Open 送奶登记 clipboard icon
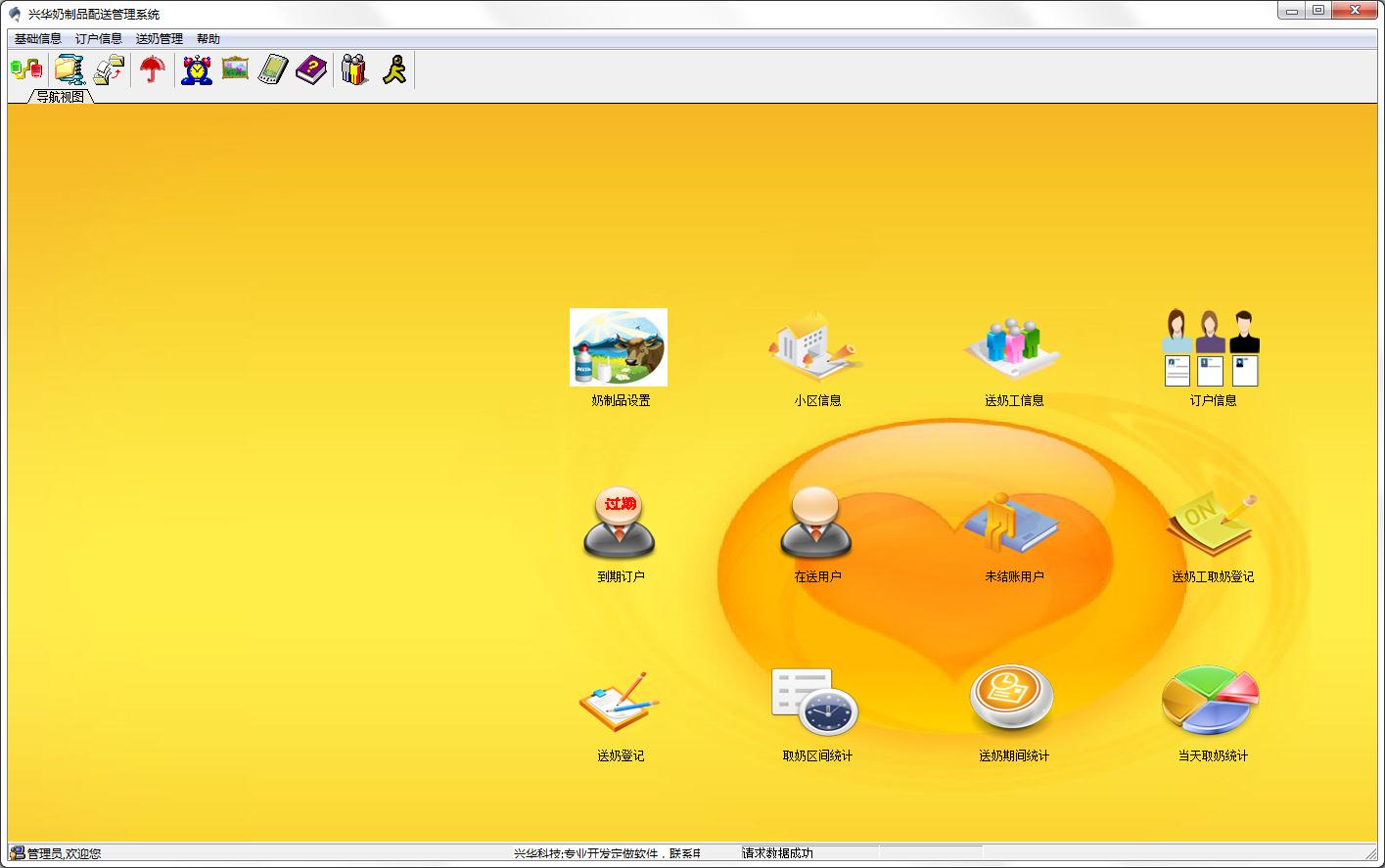The width and height of the screenshot is (1385, 868). (x=620, y=702)
